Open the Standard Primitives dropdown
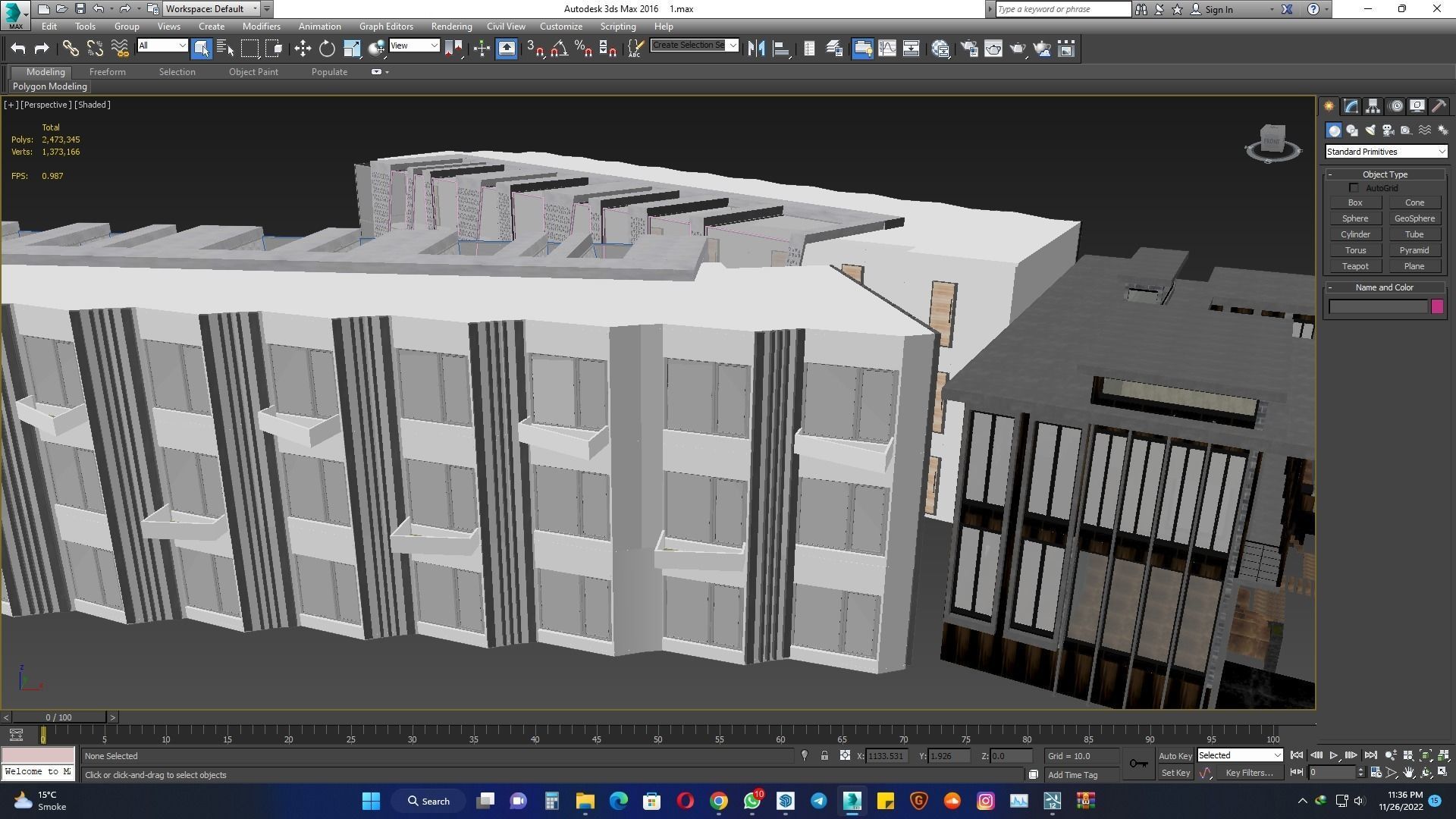 (1385, 151)
